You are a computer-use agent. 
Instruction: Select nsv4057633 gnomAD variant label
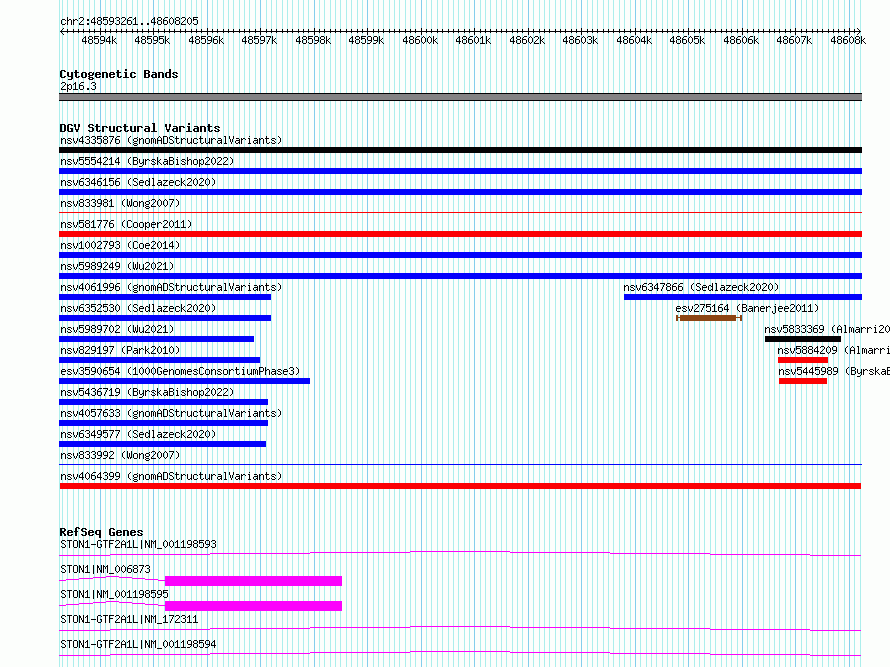coord(171,413)
